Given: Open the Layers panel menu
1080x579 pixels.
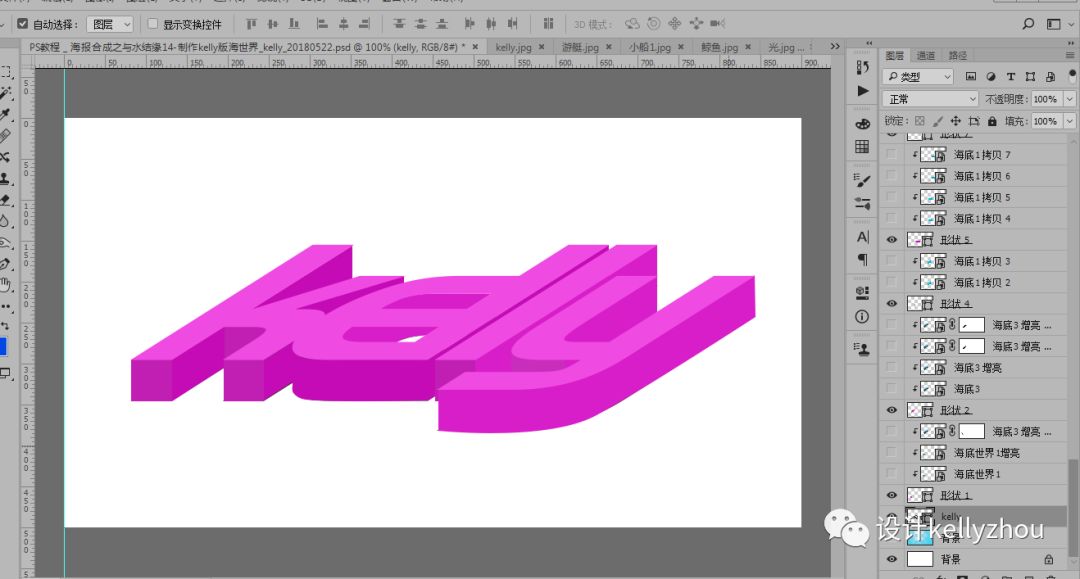Looking at the screenshot, I should (x=1070, y=55).
